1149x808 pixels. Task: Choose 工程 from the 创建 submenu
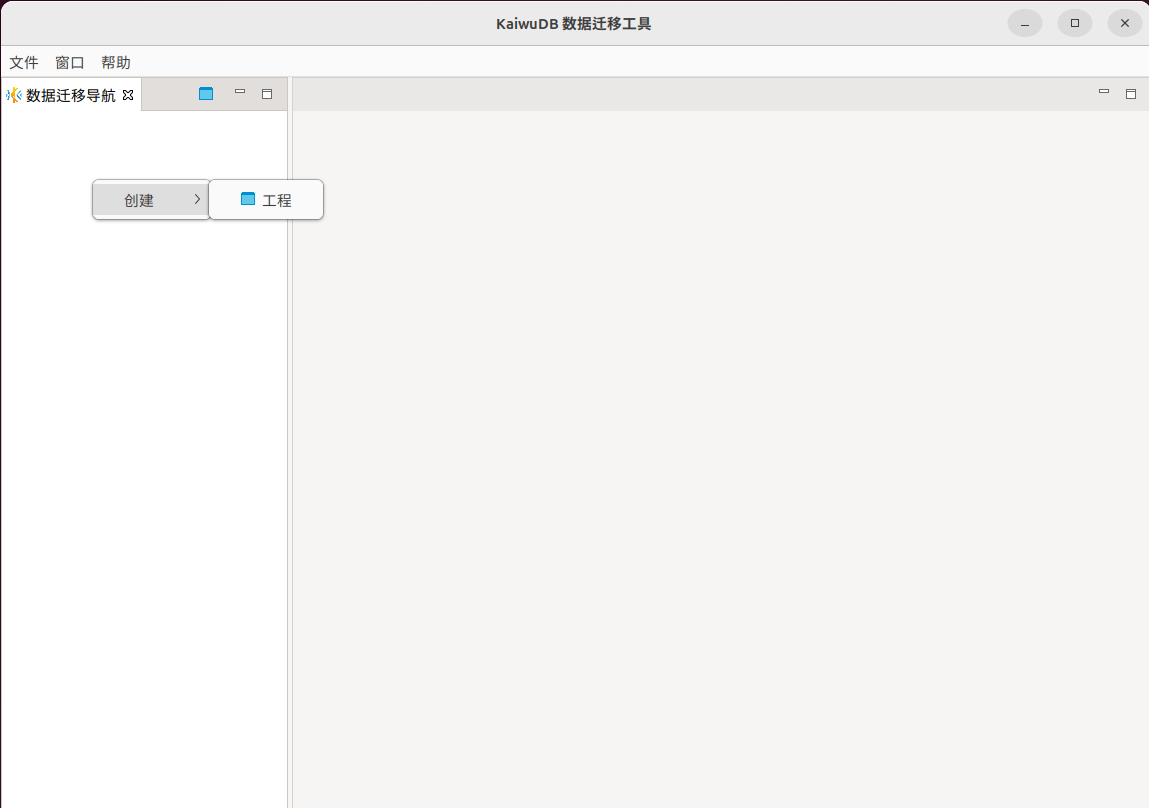pyautogui.click(x=276, y=200)
